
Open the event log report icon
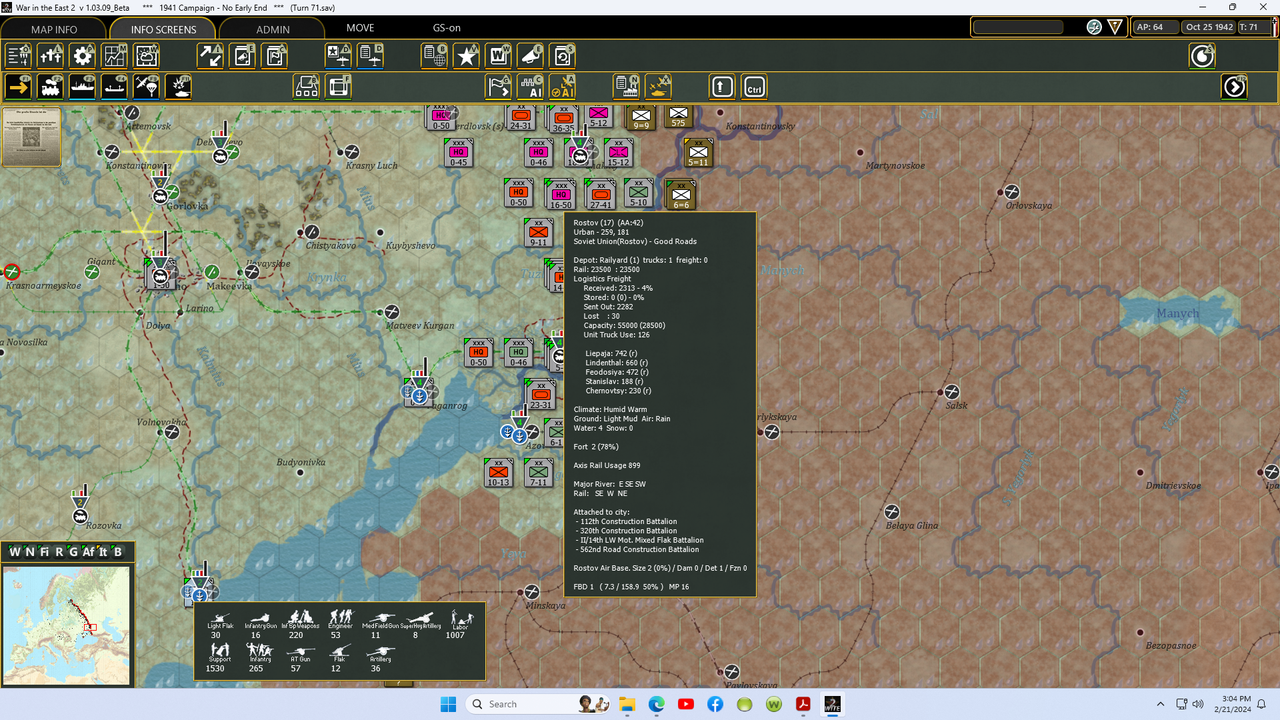point(243,56)
